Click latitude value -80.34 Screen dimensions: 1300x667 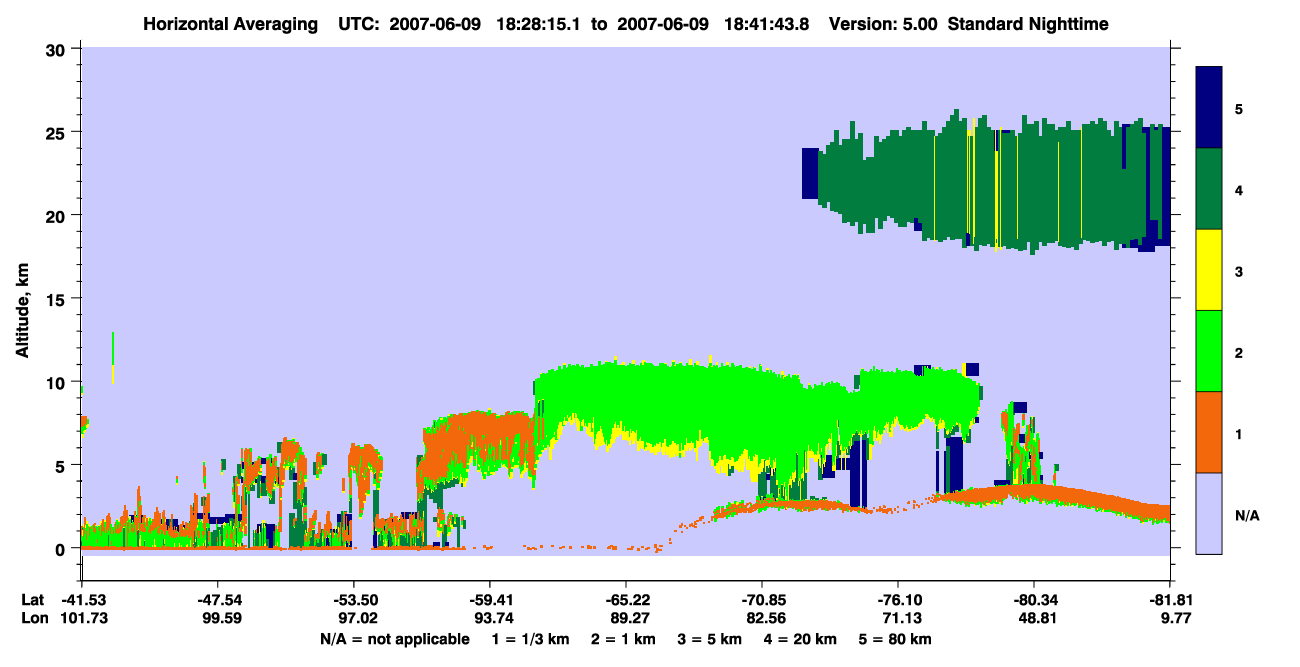[1034, 600]
